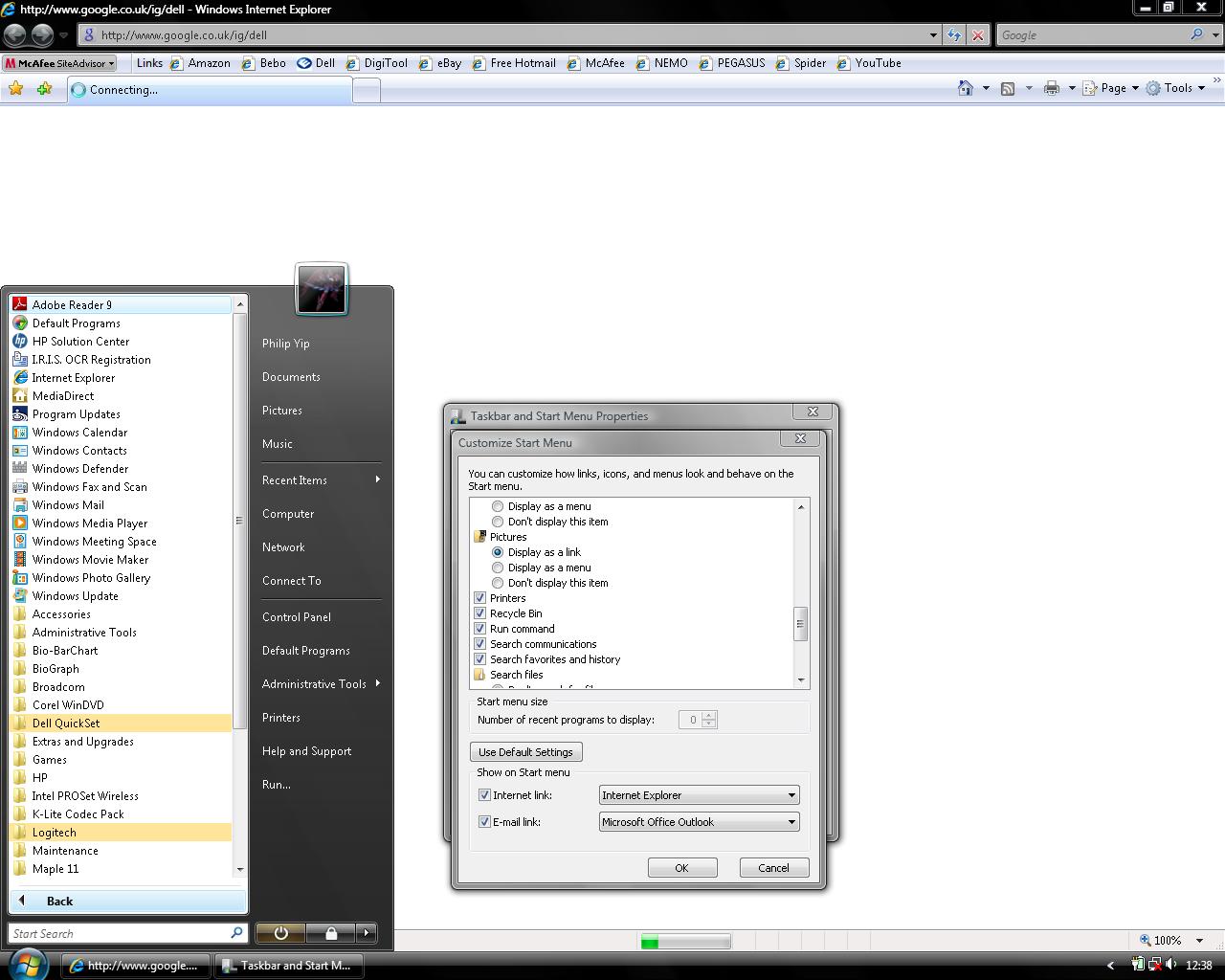Open the shutdown options arrow

(x=367, y=933)
